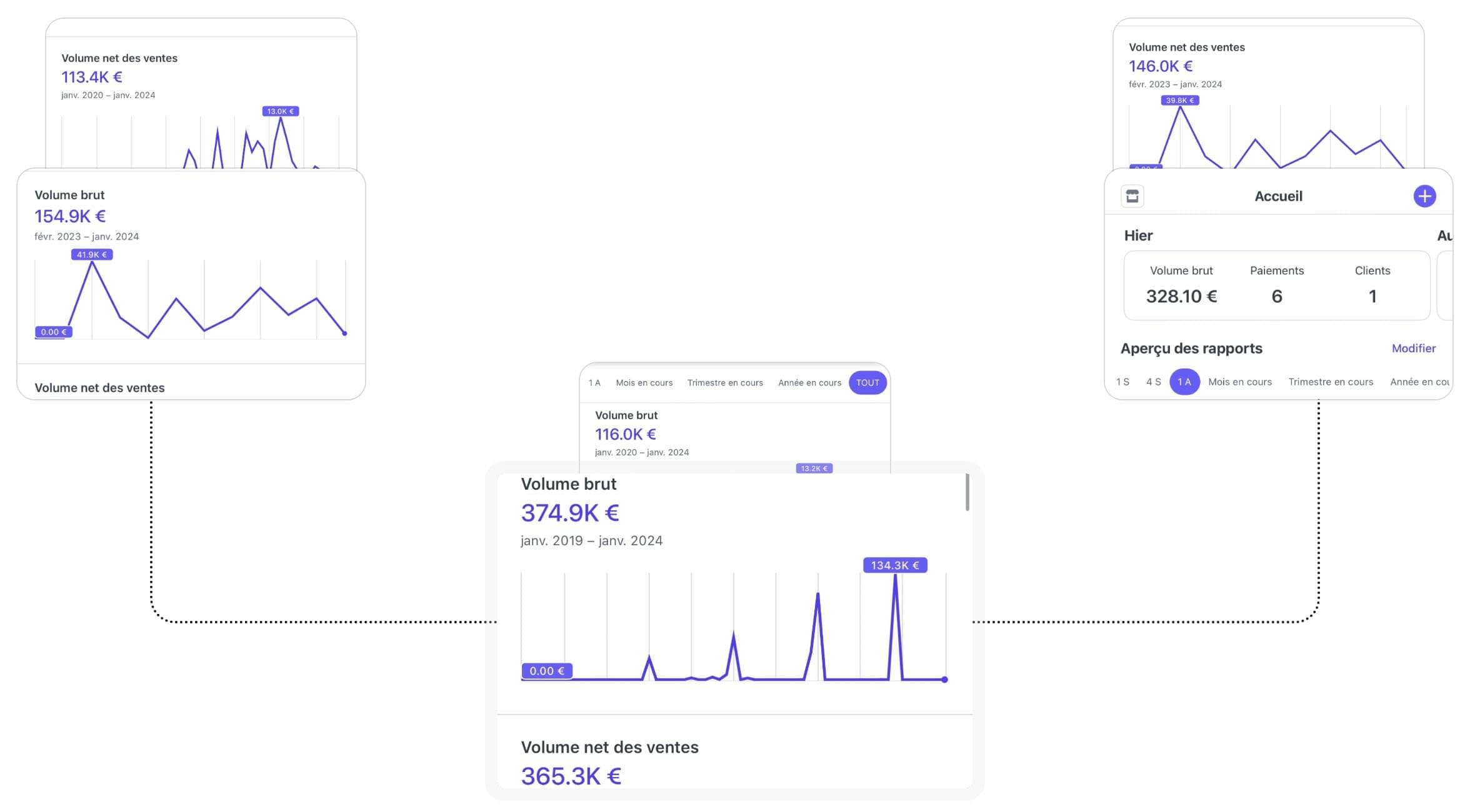Click the 154.9K € Volume brut value
Image resolution: width=1470 pixels, height=812 pixels.
[70, 216]
